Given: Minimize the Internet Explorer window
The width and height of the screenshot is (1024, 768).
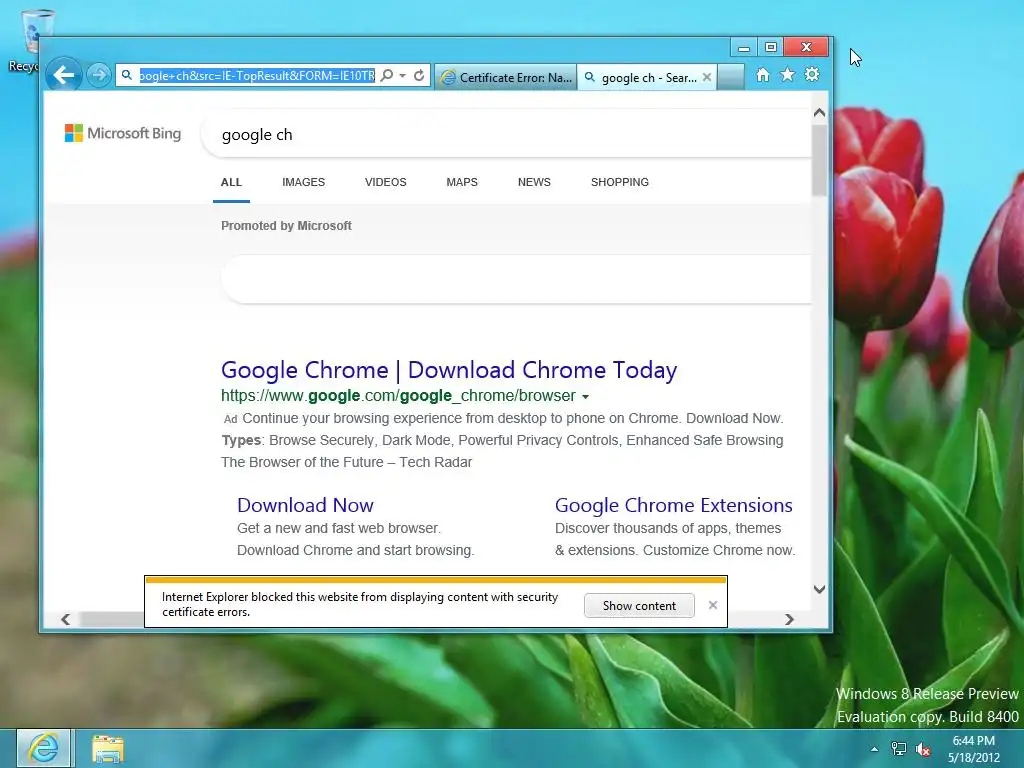Looking at the screenshot, I should (743, 48).
